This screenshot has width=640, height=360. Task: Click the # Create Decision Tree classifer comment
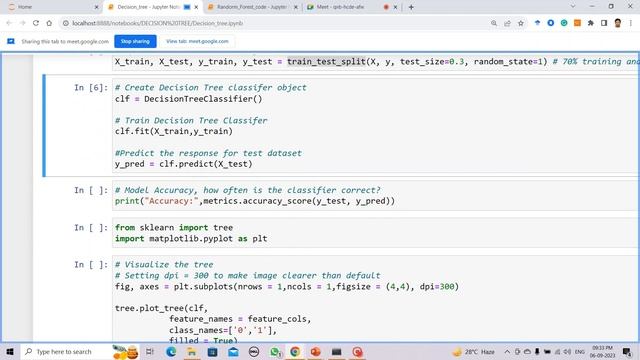211,88
